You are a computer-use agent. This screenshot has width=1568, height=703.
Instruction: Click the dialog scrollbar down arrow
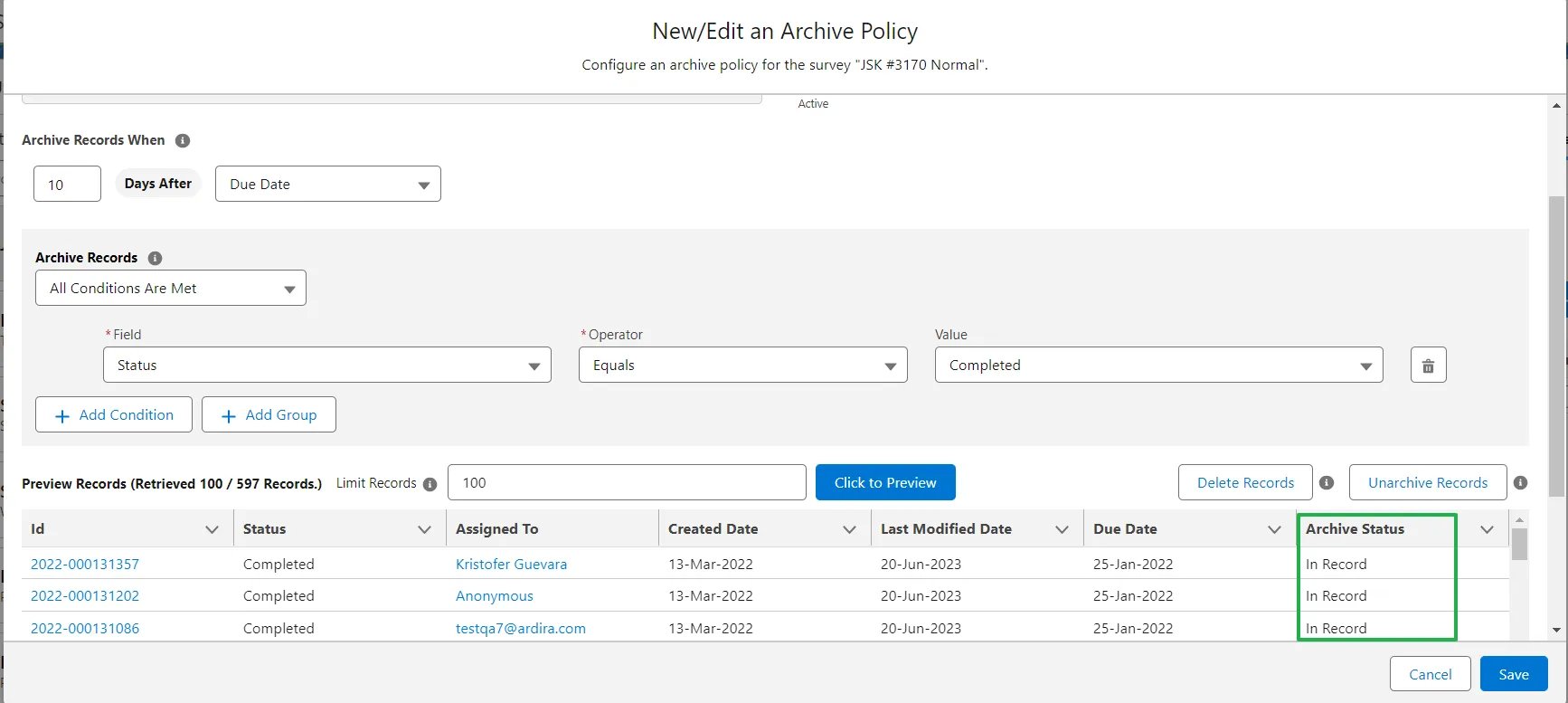1556,630
